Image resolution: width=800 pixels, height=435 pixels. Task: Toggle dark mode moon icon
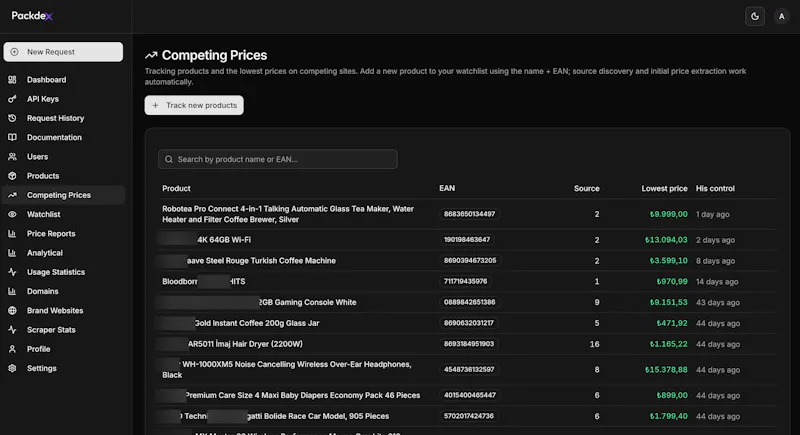coord(755,16)
